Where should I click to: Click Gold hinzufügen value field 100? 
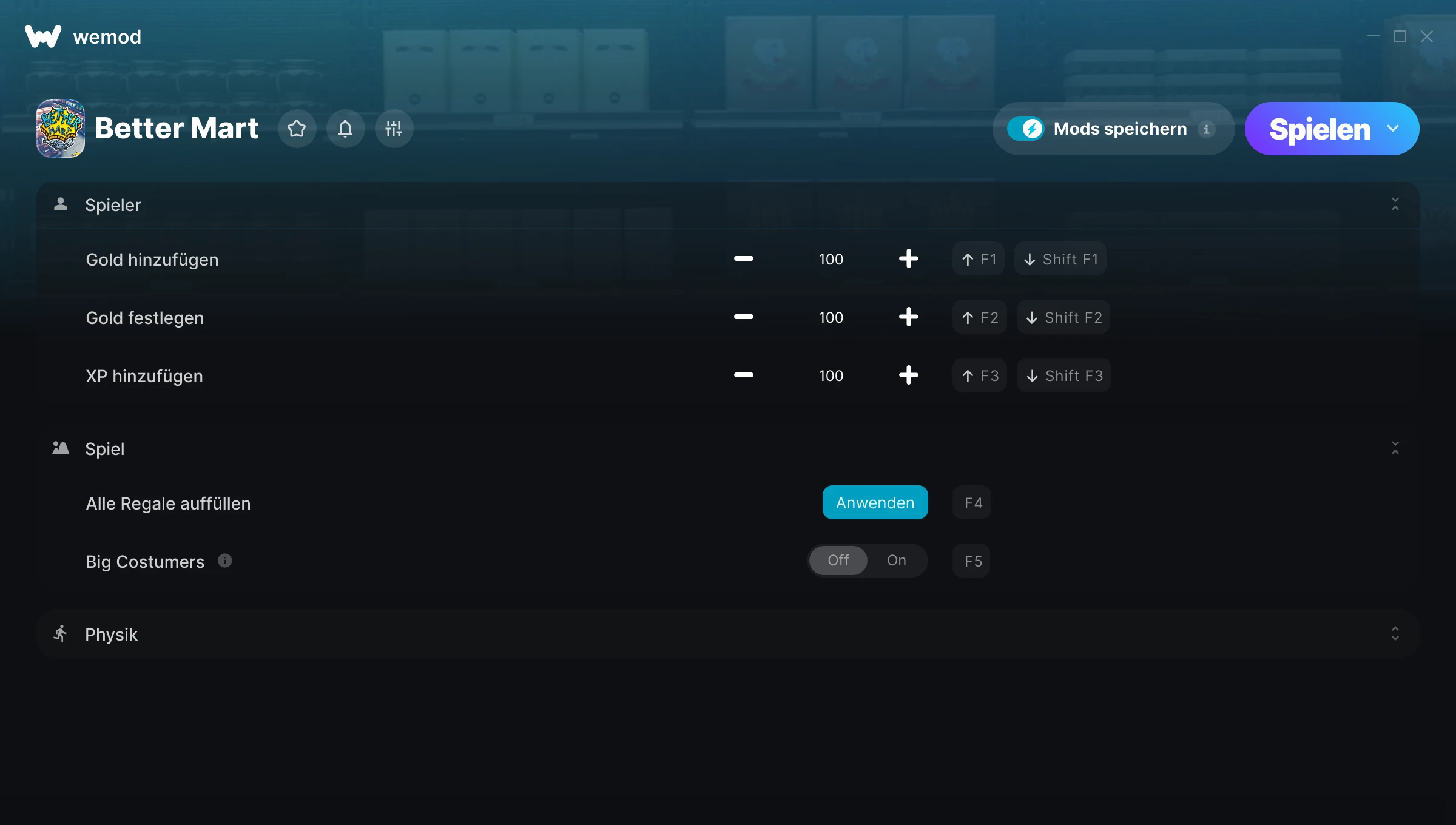(831, 259)
